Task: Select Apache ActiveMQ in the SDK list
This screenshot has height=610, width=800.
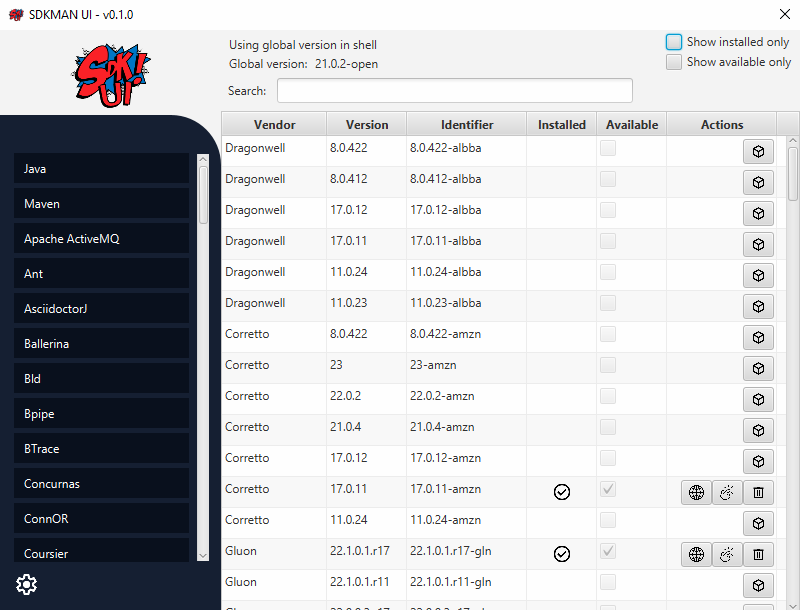Action: (x=102, y=239)
